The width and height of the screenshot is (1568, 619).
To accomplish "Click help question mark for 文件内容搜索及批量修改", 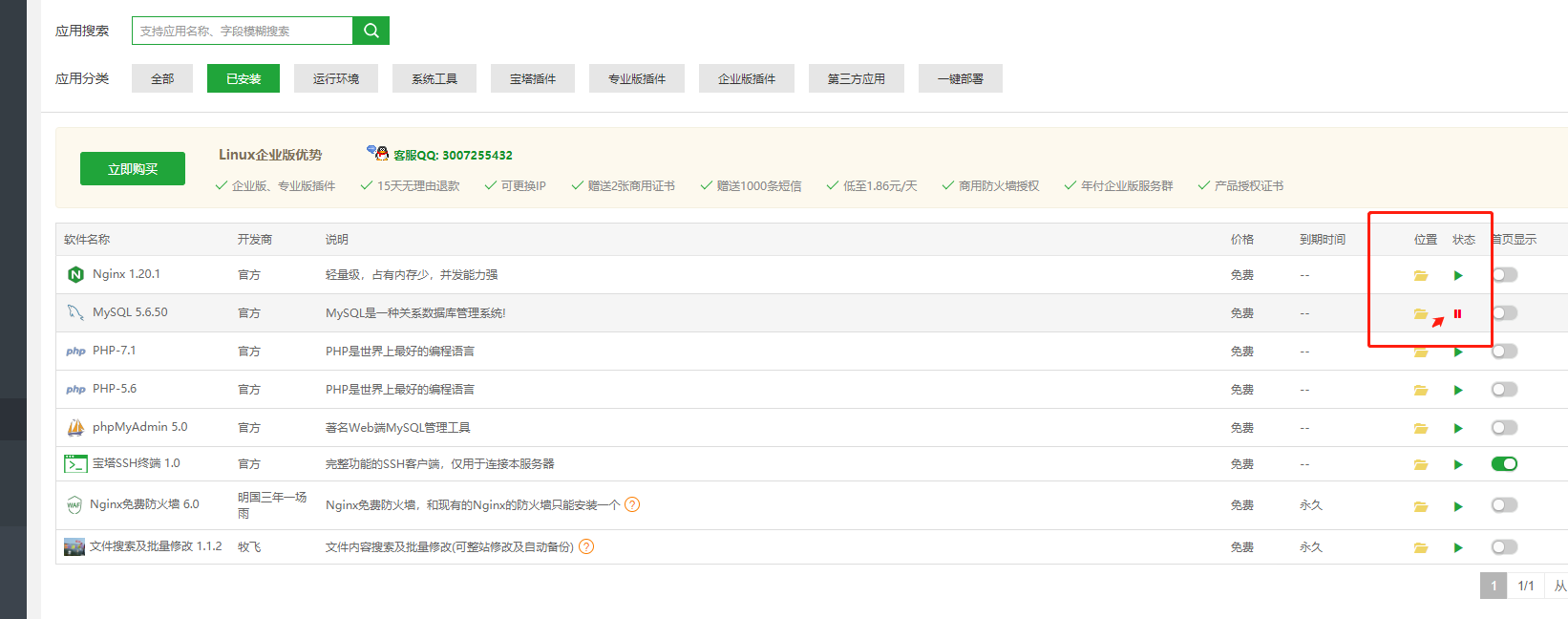I will coord(586,546).
